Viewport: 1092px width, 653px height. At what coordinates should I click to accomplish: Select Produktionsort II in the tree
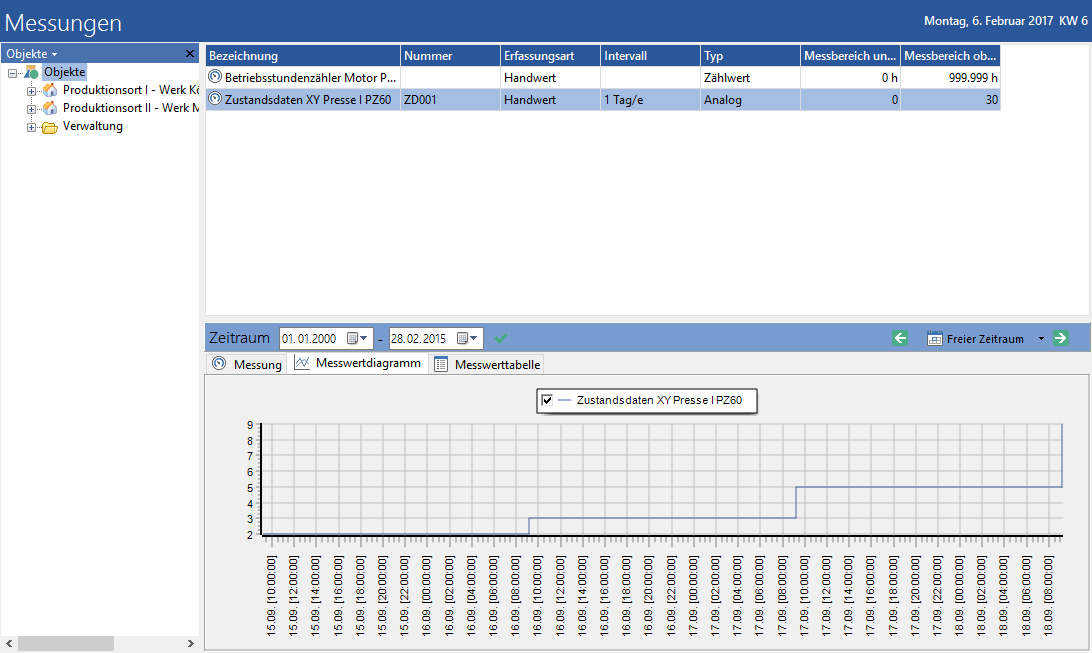tap(130, 108)
